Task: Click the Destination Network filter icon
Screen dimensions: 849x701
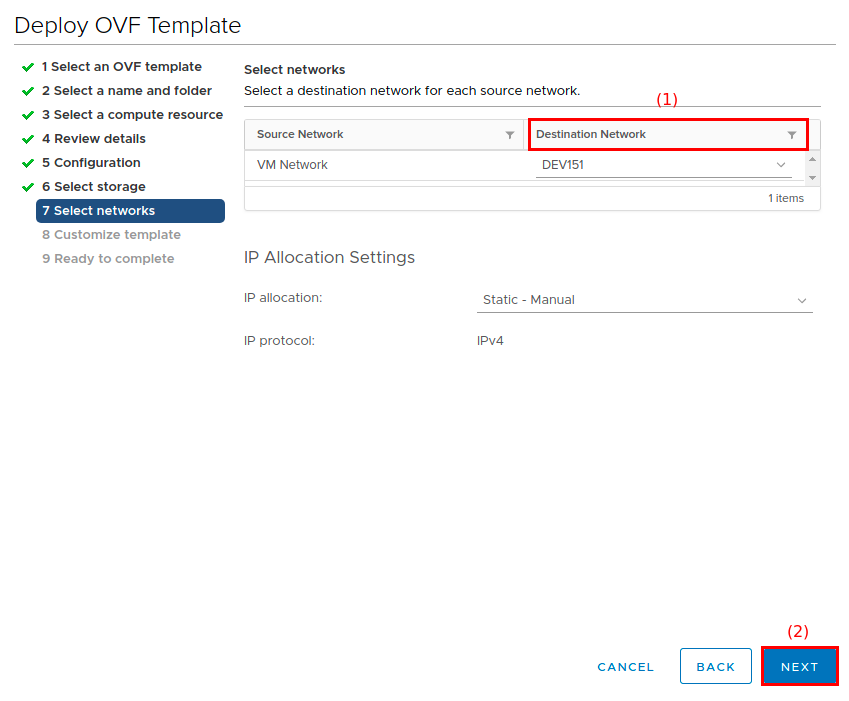Action: click(x=792, y=135)
